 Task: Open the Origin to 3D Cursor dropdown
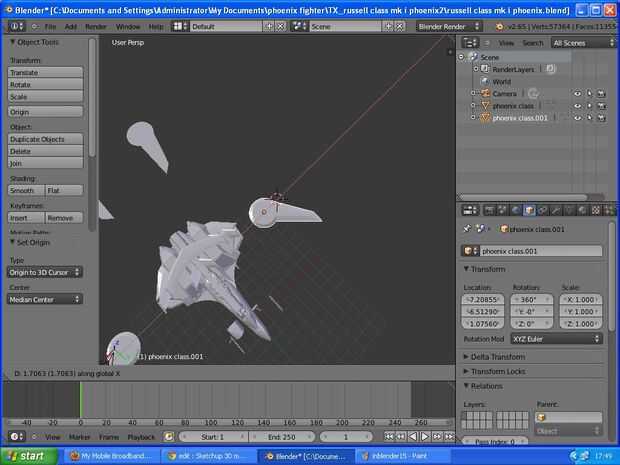pos(45,272)
